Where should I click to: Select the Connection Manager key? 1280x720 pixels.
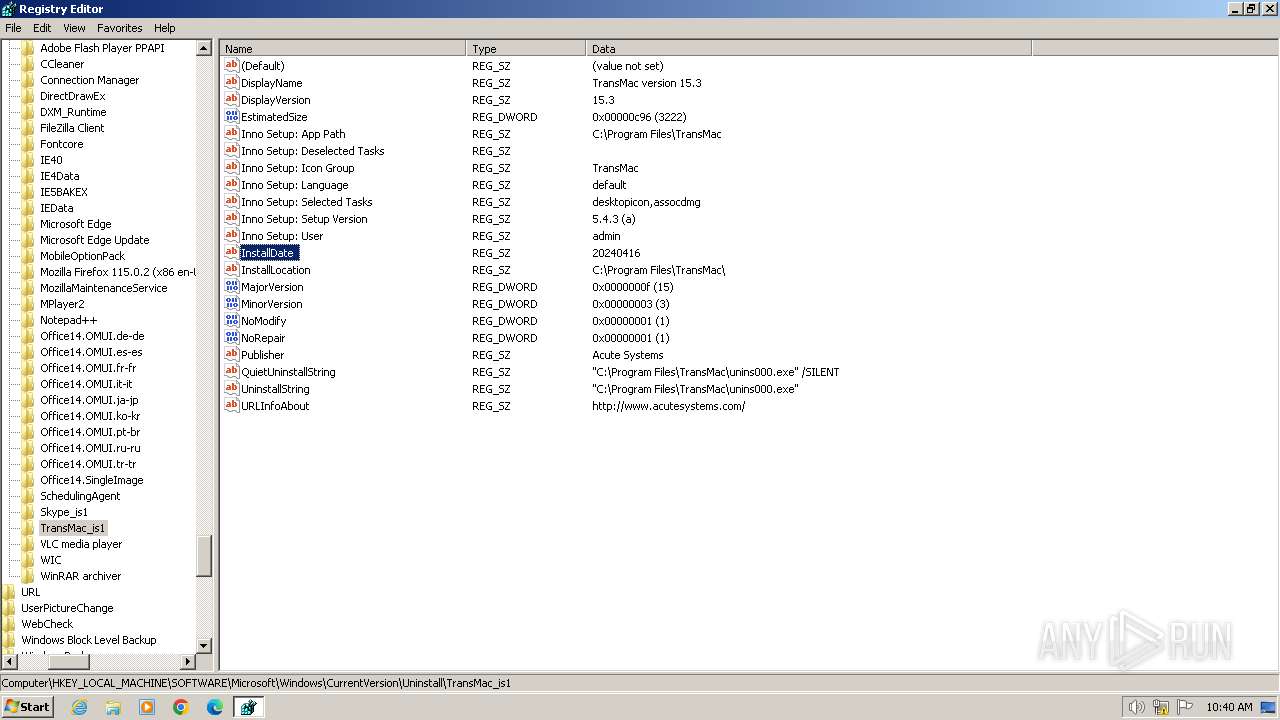coord(90,80)
